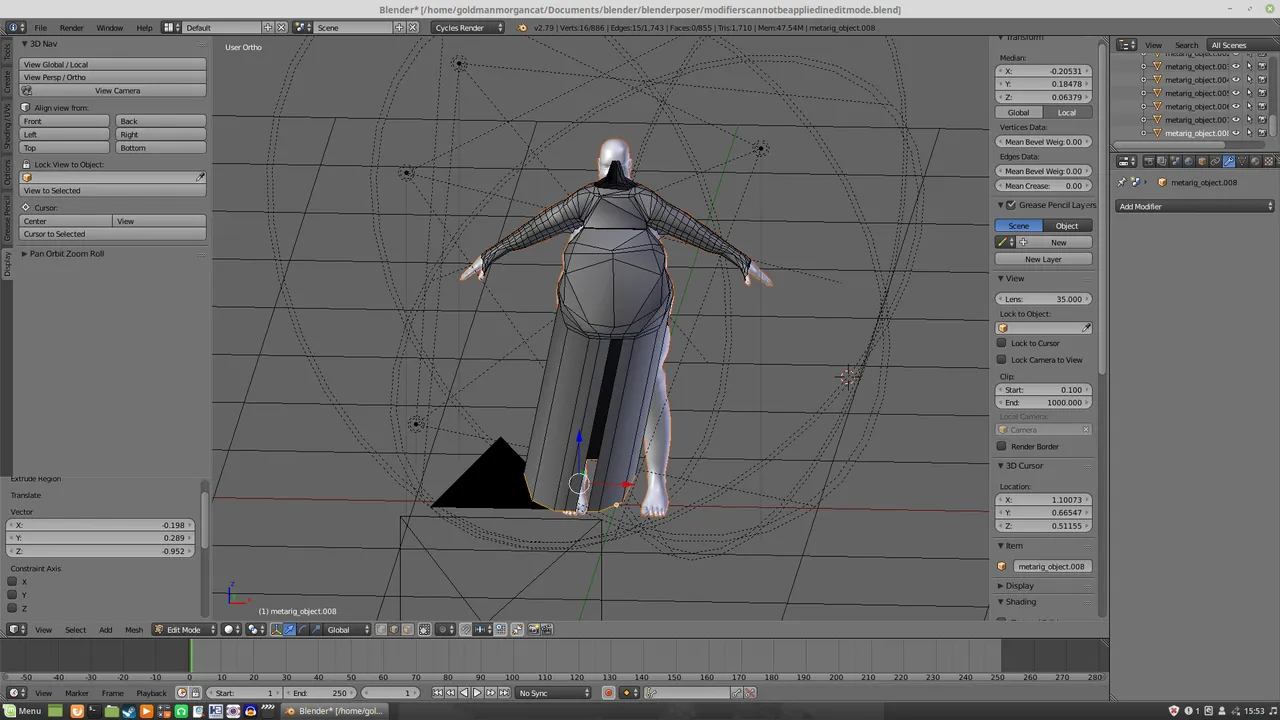Viewport: 1280px width, 720px height.
Task: Open the Marker menu in timeline
Action: pos(77,693)
